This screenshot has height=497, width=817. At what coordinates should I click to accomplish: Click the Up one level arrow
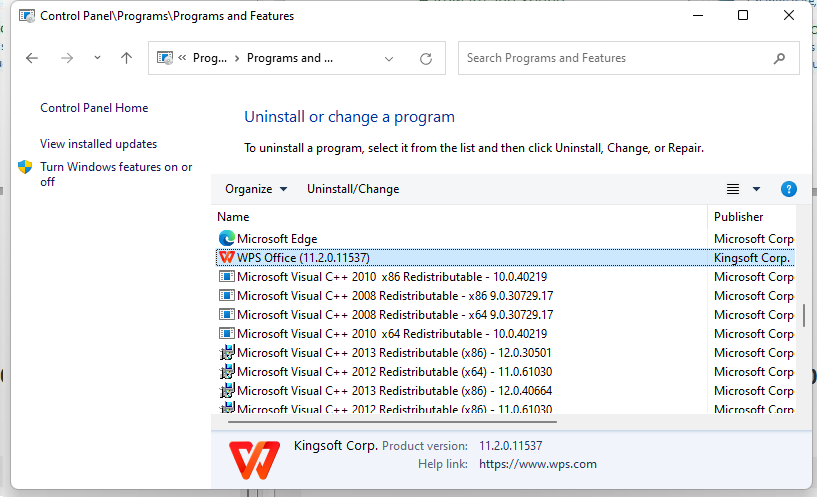tap(126, 58)
